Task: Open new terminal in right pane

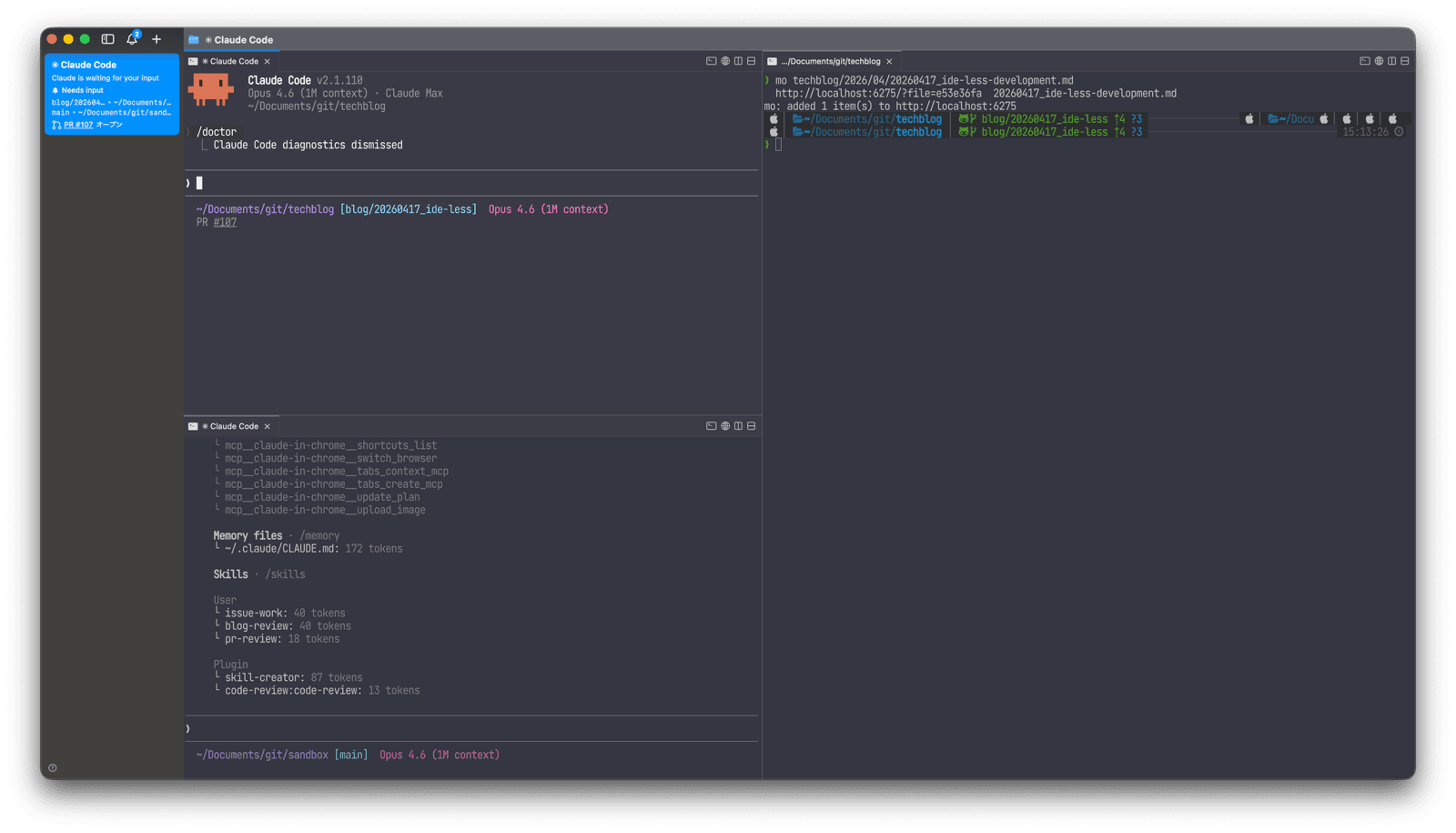Action: click(1364, 61)
